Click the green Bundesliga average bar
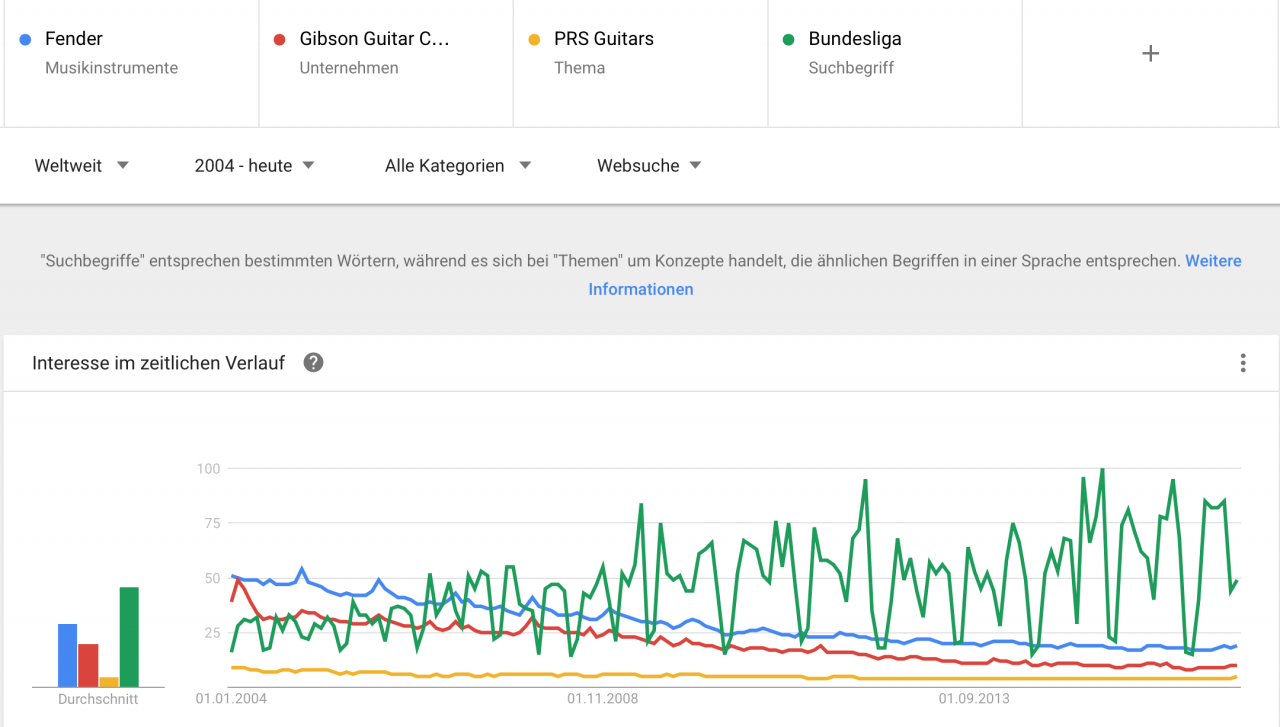 point(129,636)
